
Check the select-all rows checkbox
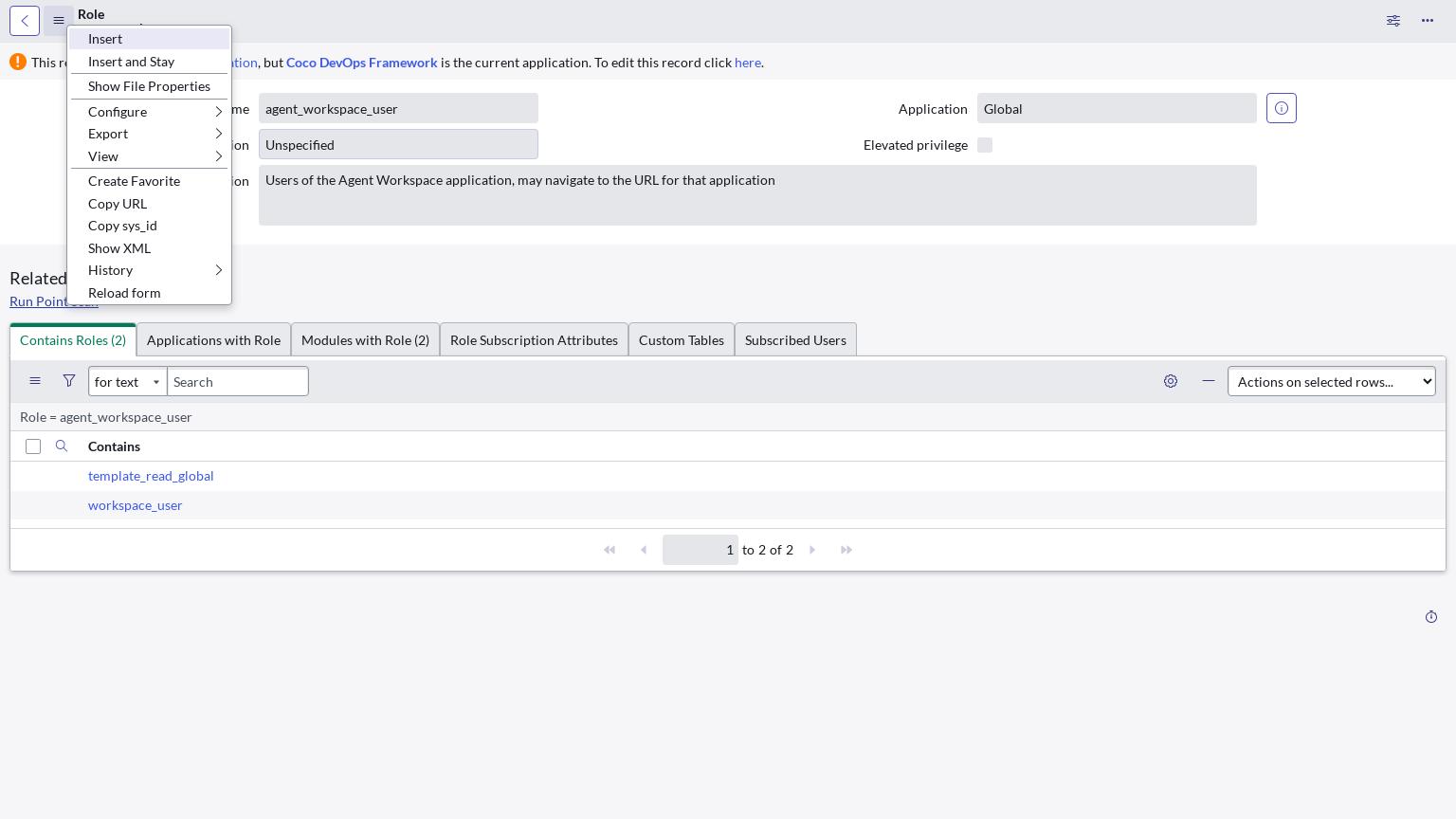click(33, 446)
